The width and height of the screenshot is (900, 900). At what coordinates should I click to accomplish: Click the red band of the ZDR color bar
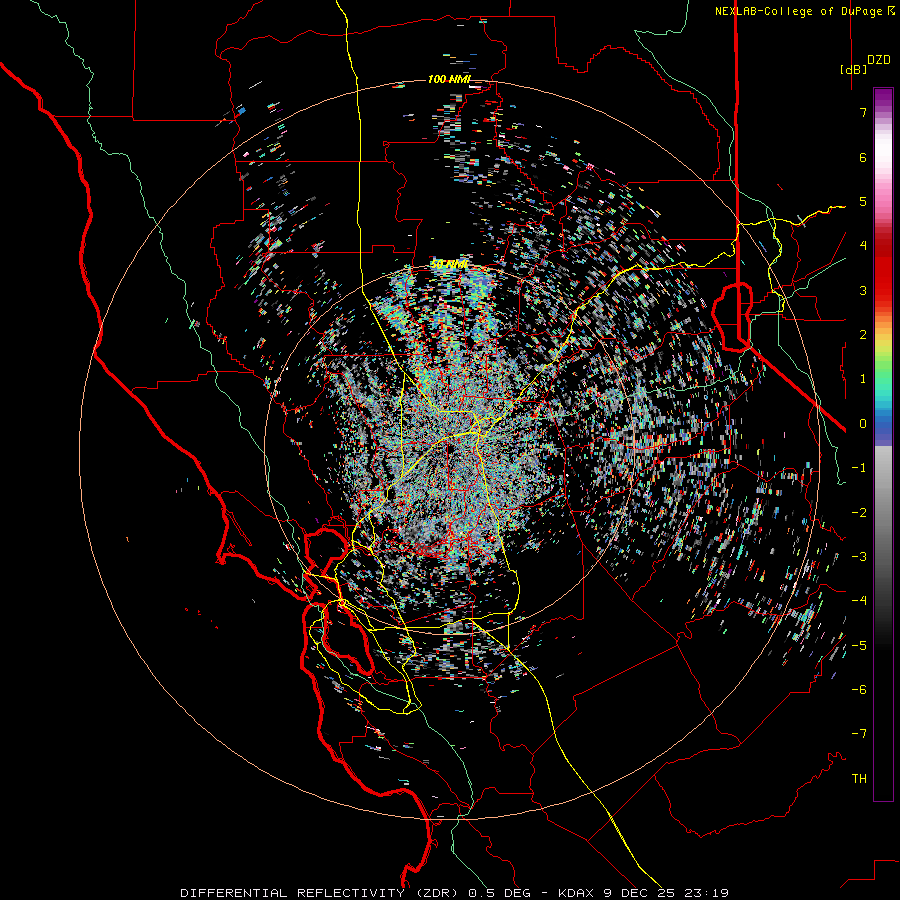(883, 270)
